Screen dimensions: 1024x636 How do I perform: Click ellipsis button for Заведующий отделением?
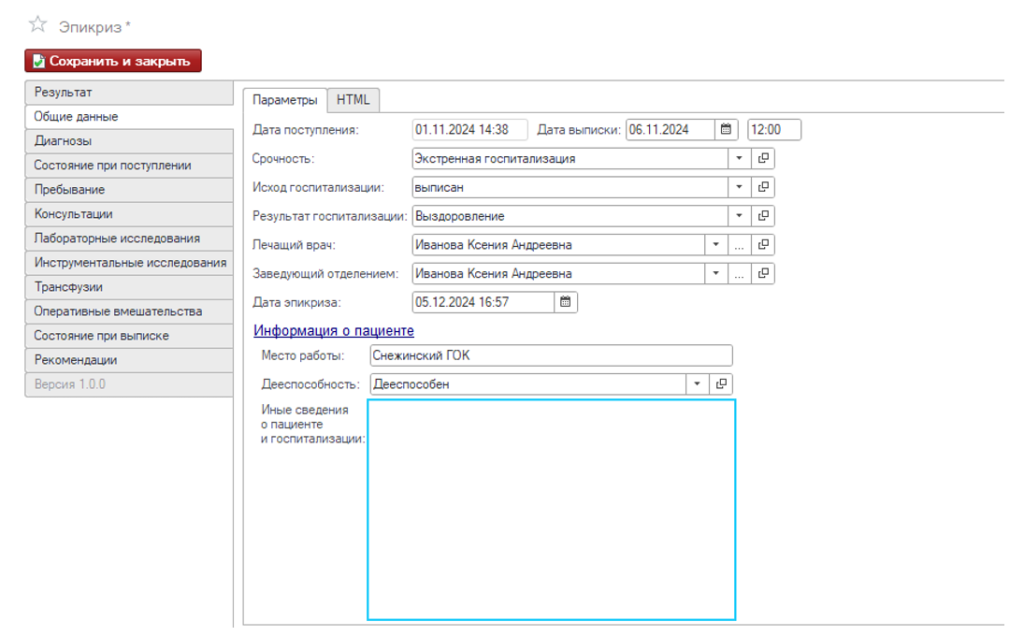tap(739, 274)
